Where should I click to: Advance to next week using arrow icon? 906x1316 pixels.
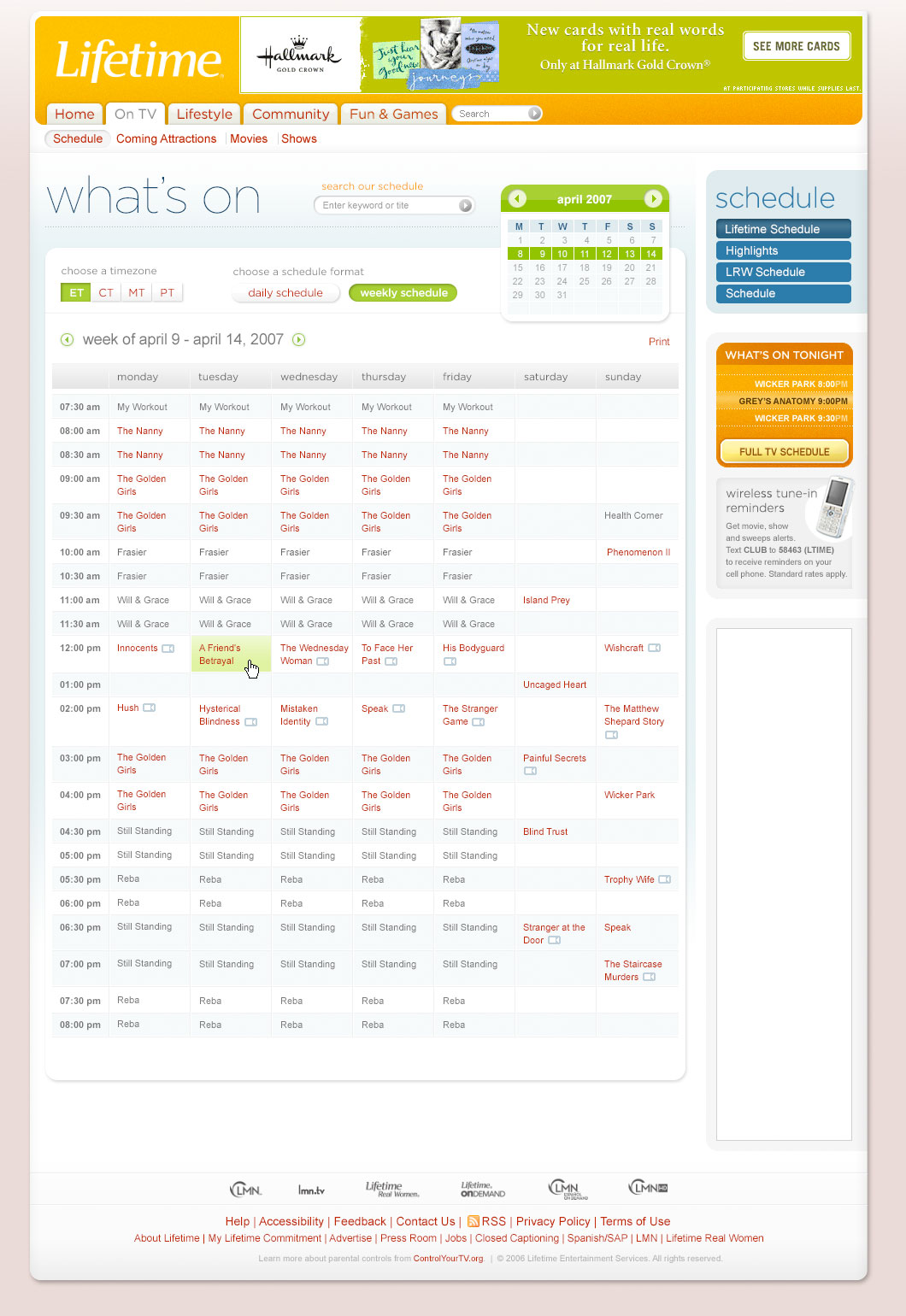tap(299, 340)
